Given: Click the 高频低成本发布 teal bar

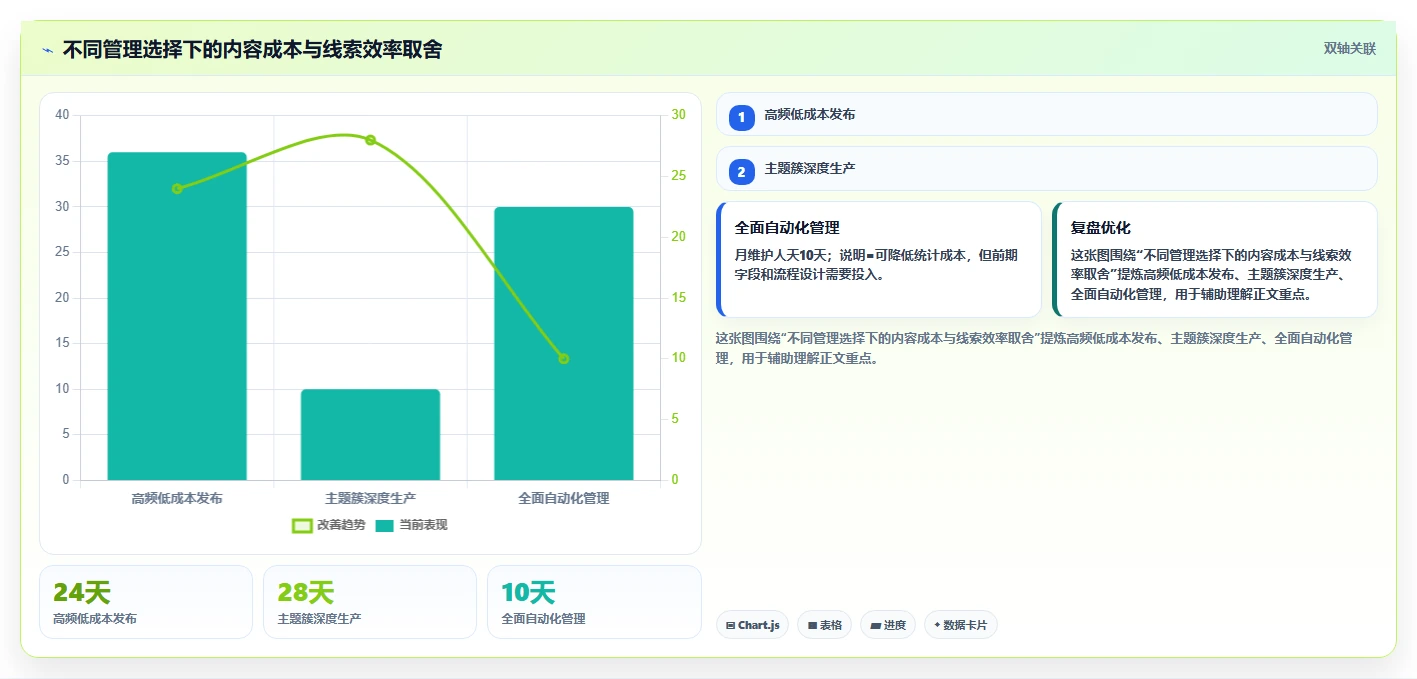Looking at the screenshot, I should (x=177, y=316).
